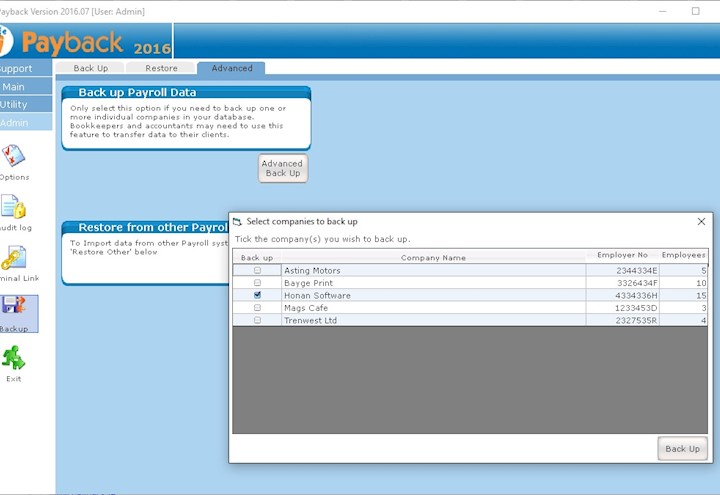Select the Backup floppy disk icon
The height and width of the screenshot is (495, 720).
[x=18, y=309]
